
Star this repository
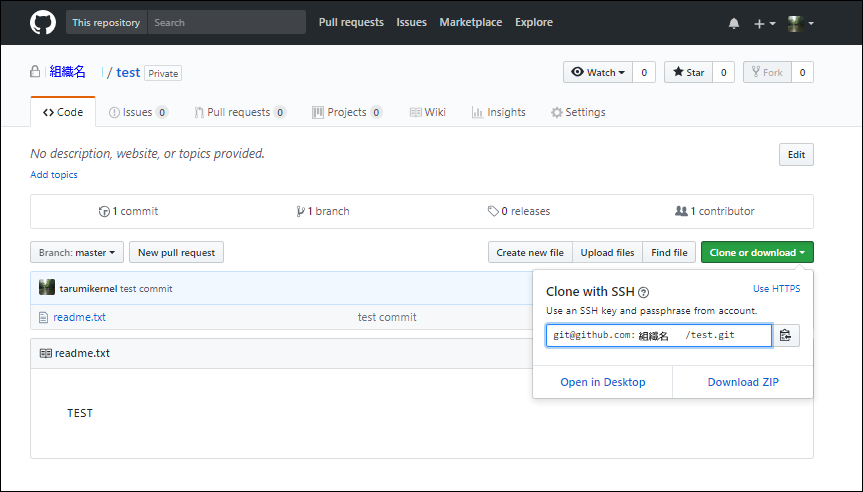(688, 72)
